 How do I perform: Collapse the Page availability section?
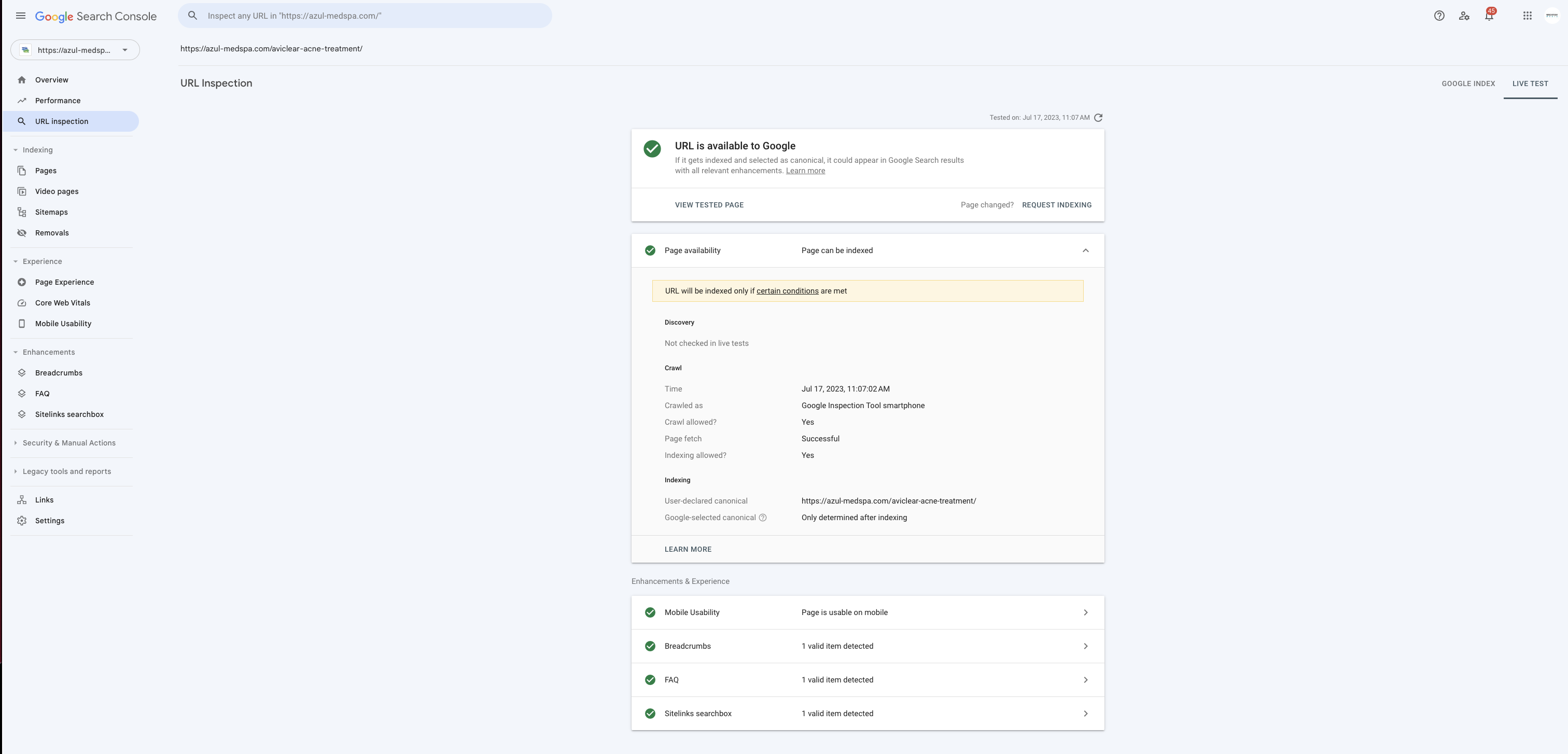(1085, 250)
